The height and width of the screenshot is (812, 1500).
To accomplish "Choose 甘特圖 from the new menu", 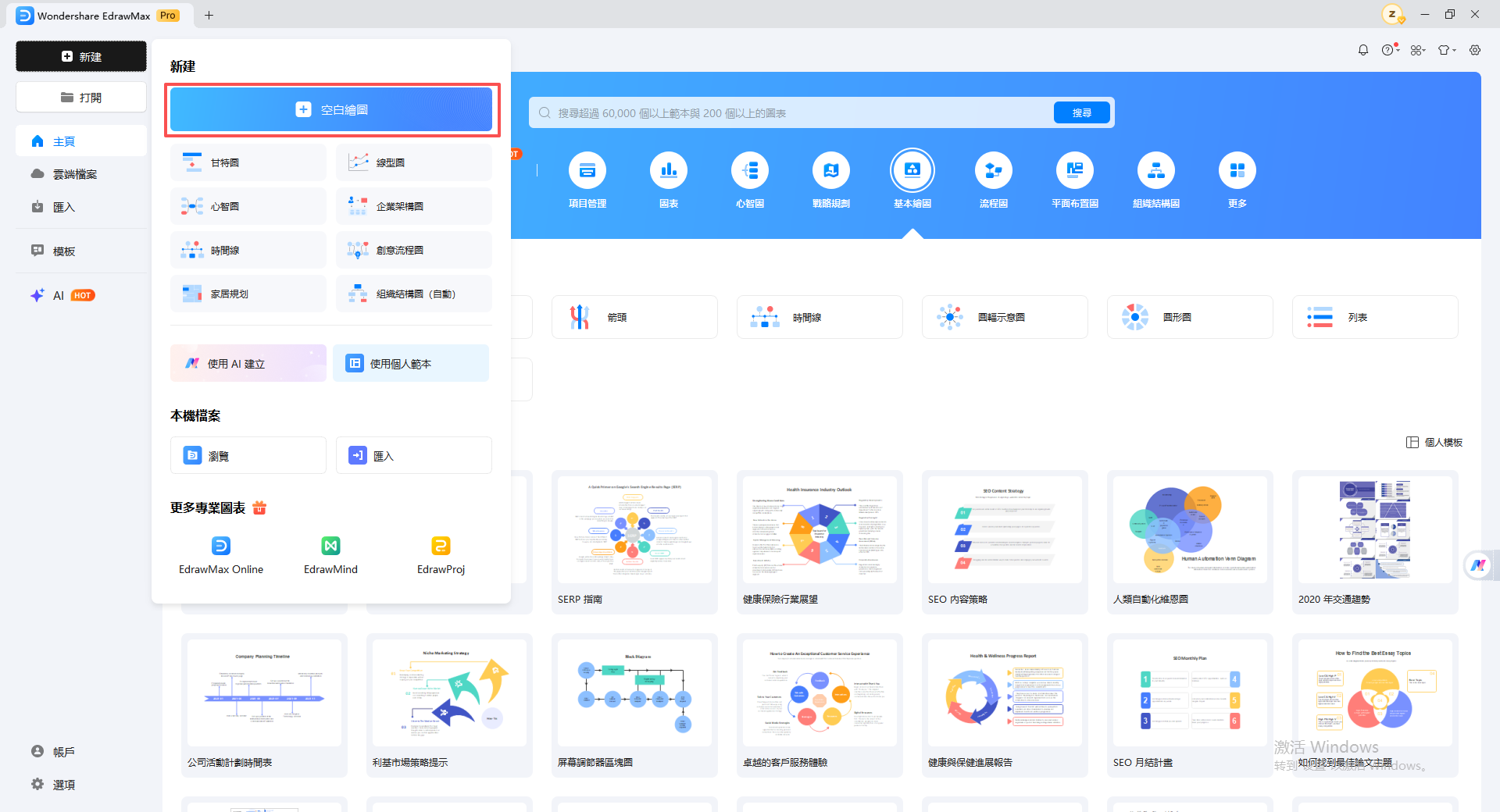I will pos(248,162).
